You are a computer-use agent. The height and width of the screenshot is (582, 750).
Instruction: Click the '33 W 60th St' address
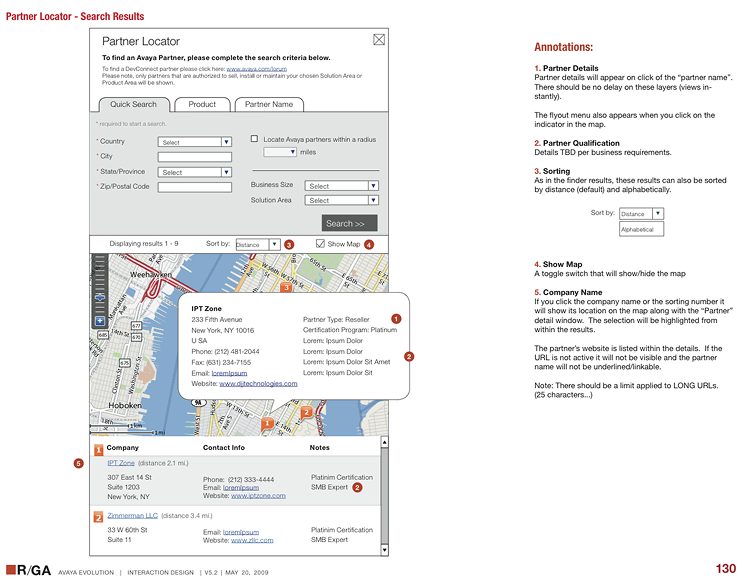coord(127,530)
